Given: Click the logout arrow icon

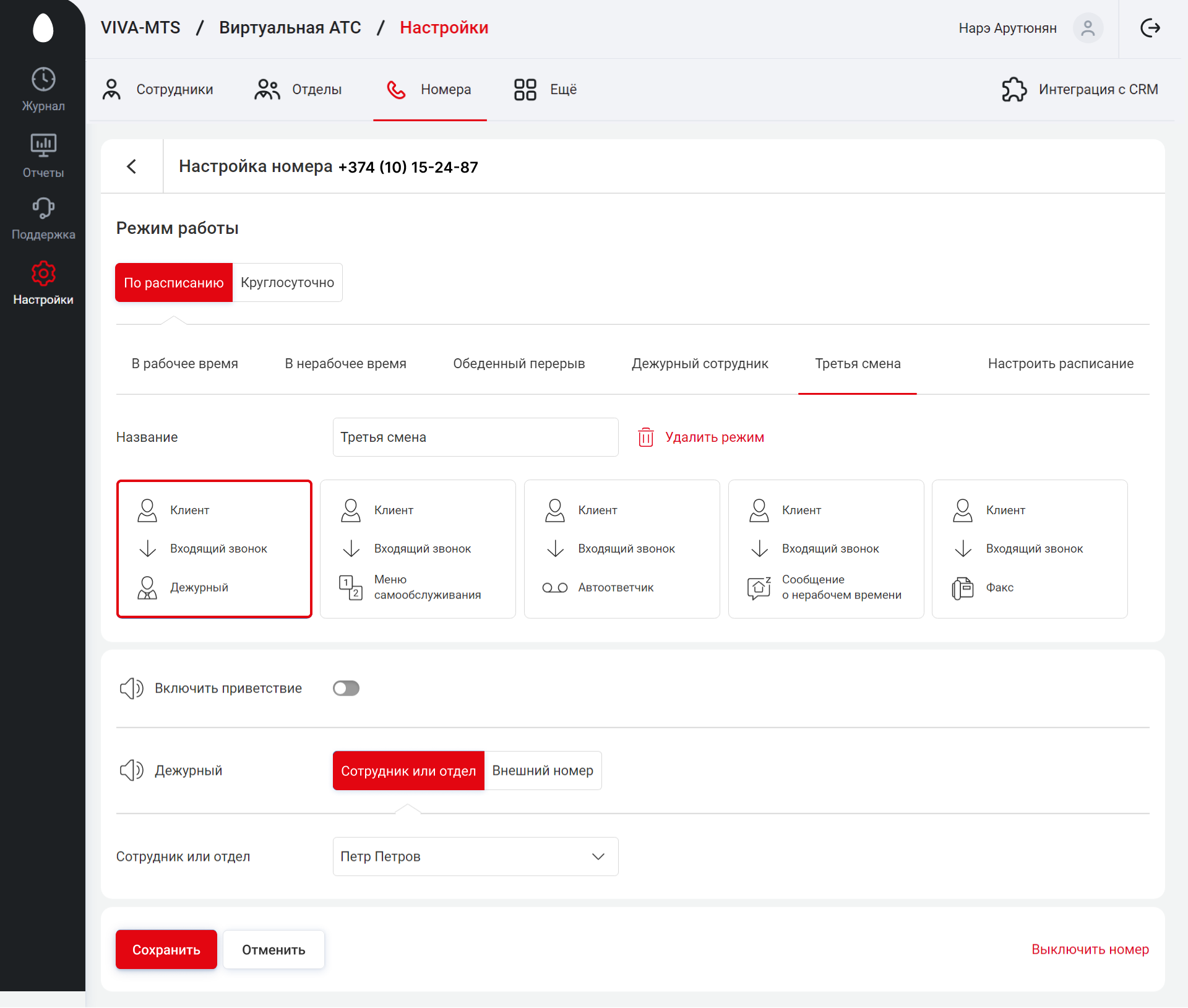Looking at the screenshot, I should [x=1150, y=28].
